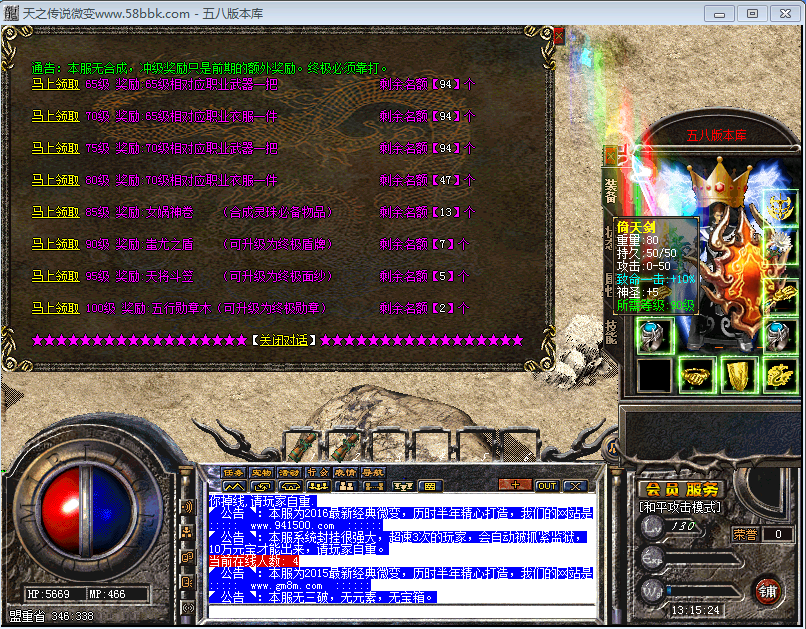Select the golden winged medal slot
This screenshot has width=806, height=629.
tap(780, 206)
